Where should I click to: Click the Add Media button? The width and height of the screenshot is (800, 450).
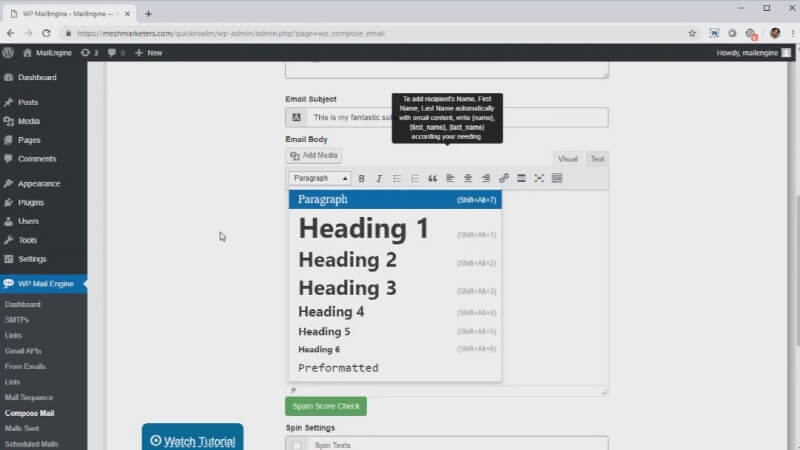click(x=314, y=156)
